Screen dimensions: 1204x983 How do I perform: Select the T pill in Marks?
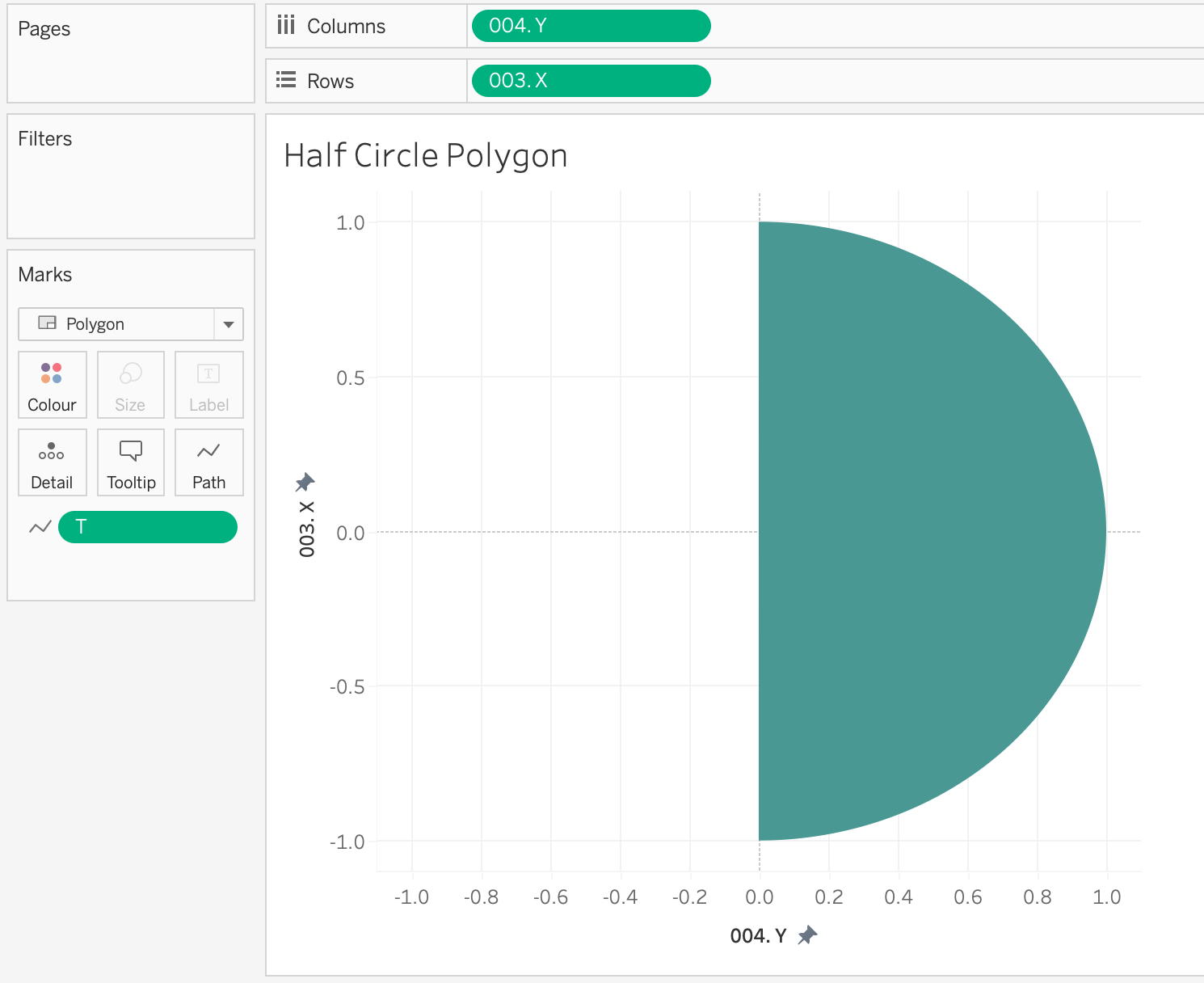pos(148,527)
